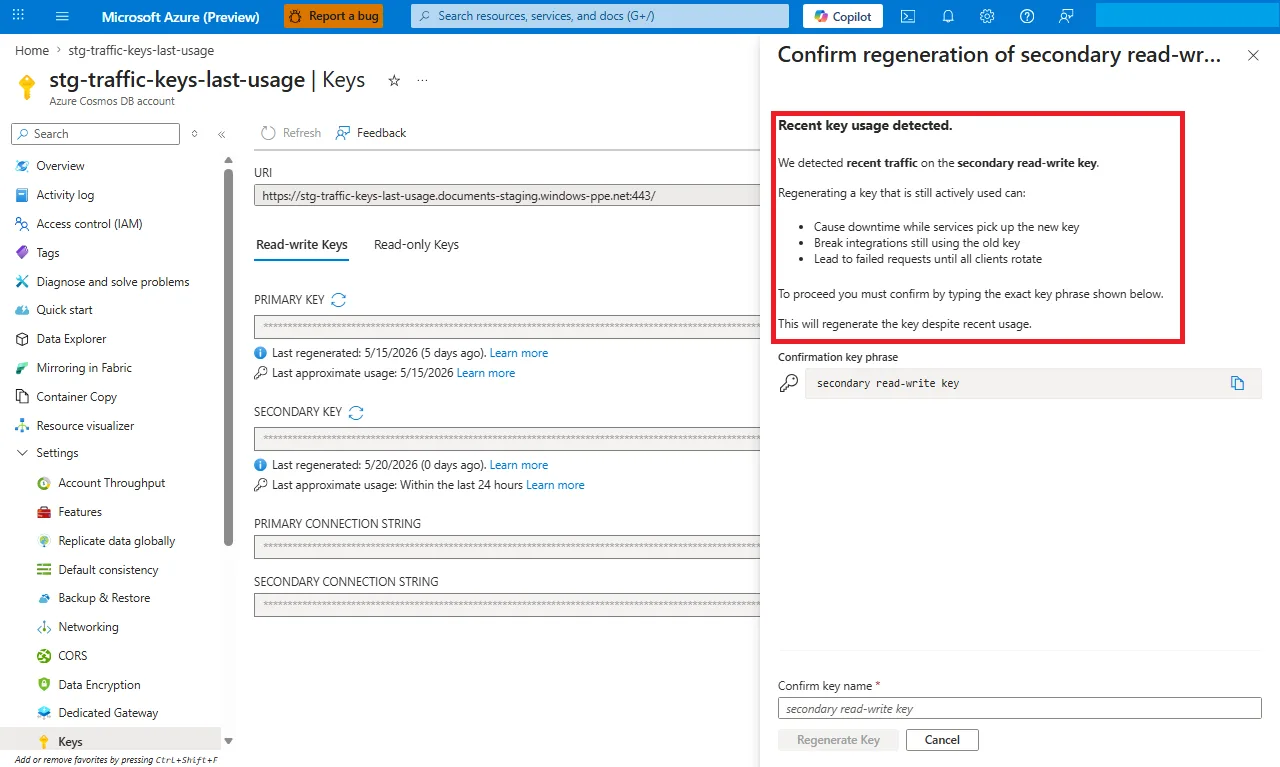Open Learn more beside Within the last 24 hours
This screenshot has width=1280, height=767.
555,485
